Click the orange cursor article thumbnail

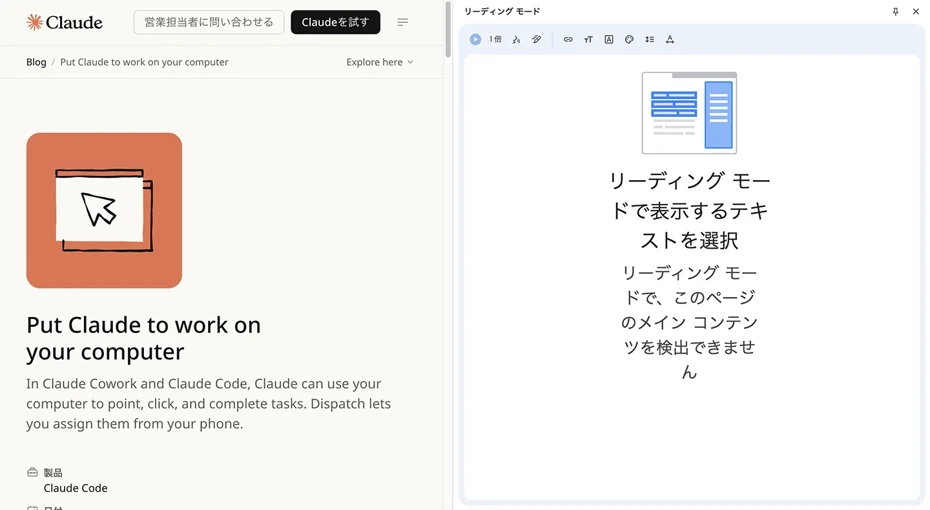104,211
